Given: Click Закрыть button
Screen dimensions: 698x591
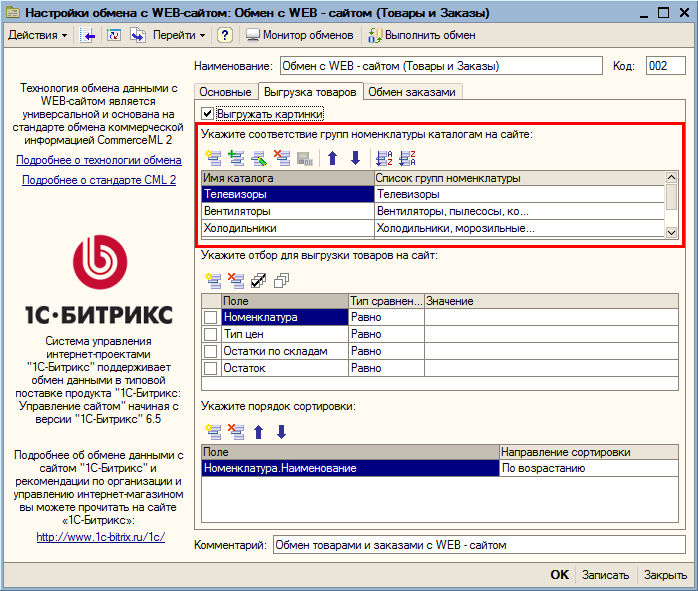Looking at the screenshot, I should pyautogui.click(x=665, y=575).
